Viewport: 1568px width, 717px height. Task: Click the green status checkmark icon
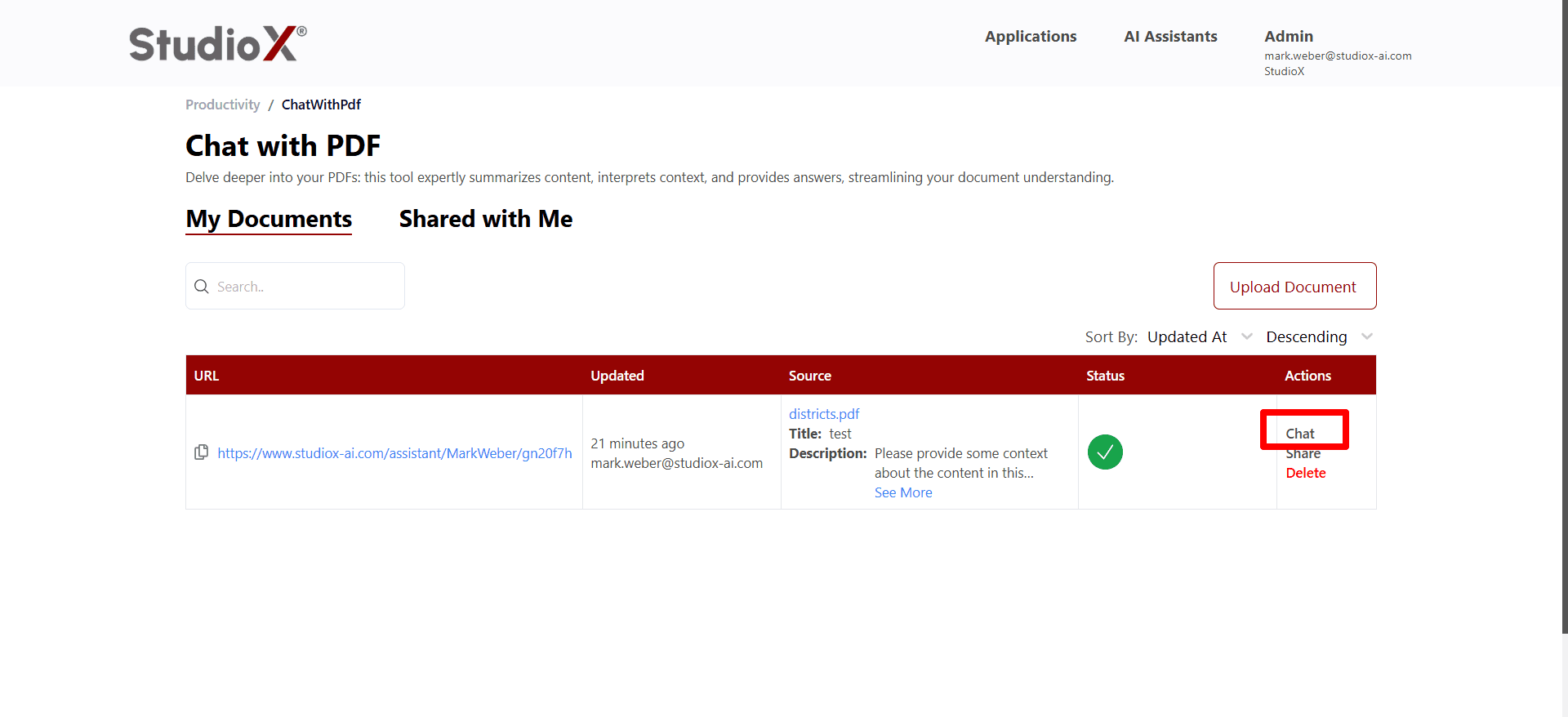pyautogui.click(x=1105, y=452)
